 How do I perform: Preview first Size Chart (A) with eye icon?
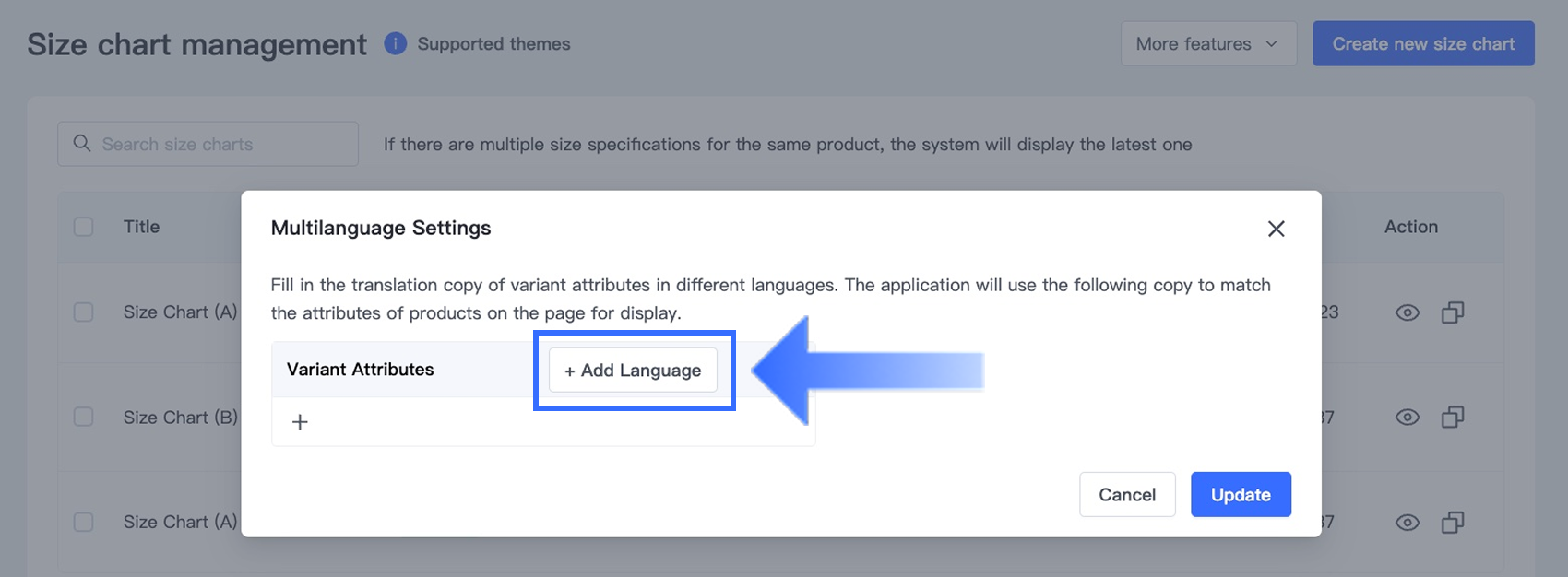click(1407, 312)
